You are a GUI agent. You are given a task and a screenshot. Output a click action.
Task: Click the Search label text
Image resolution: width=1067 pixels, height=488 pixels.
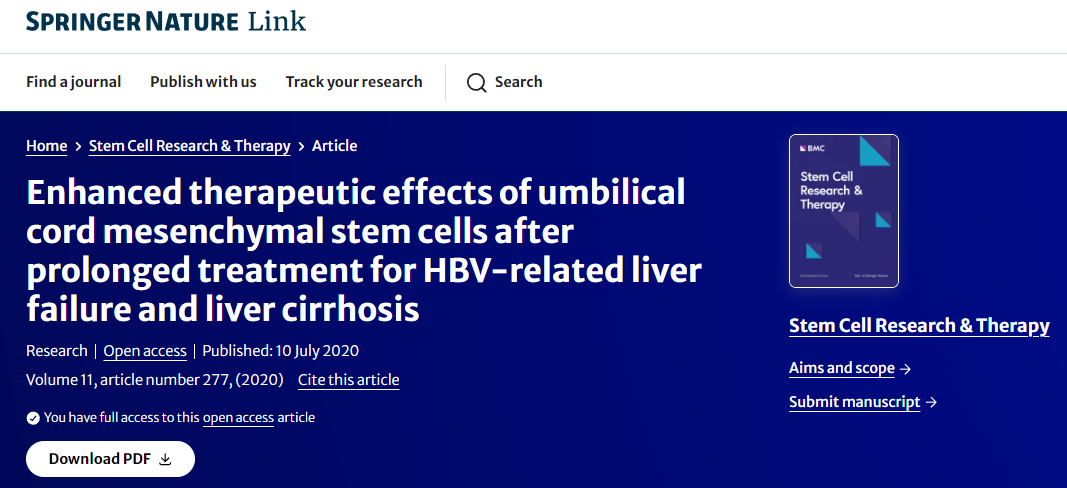click(x=518, y=82)
